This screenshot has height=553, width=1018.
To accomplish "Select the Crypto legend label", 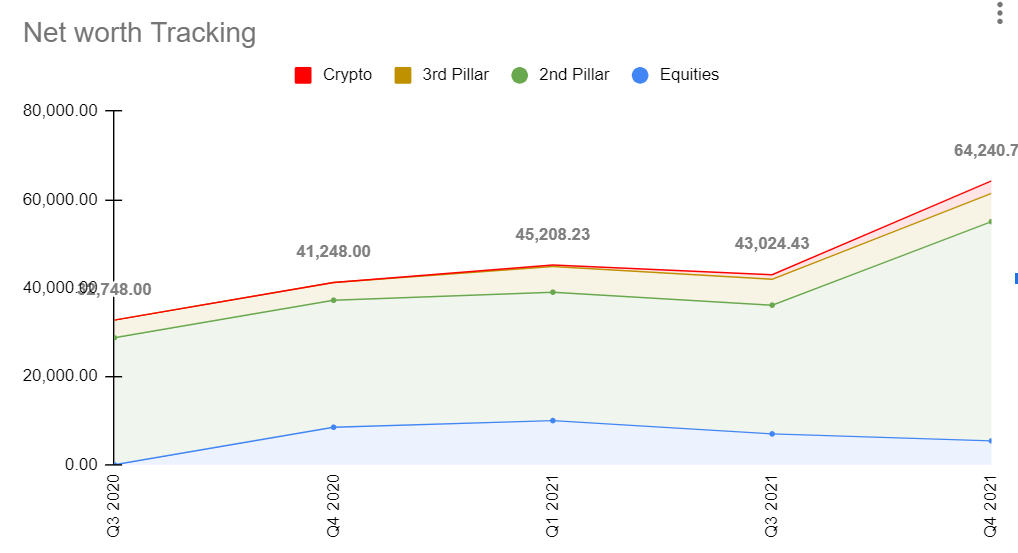I will 347,75.
